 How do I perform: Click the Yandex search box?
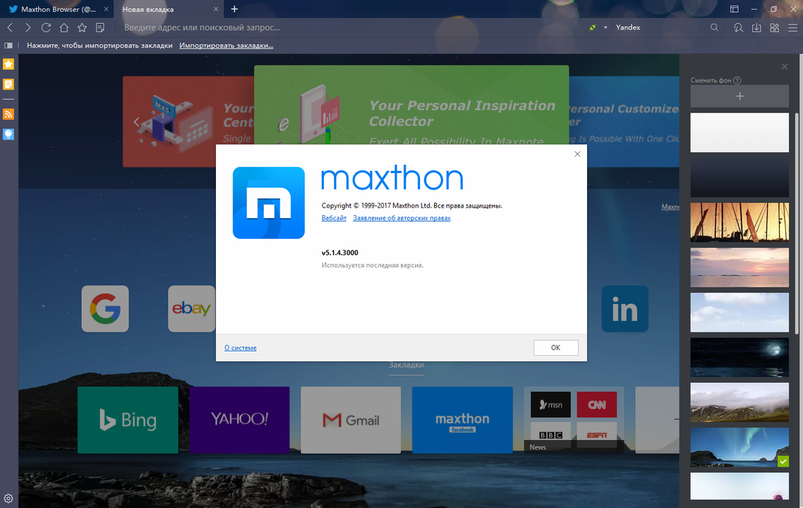pos(661,28)
